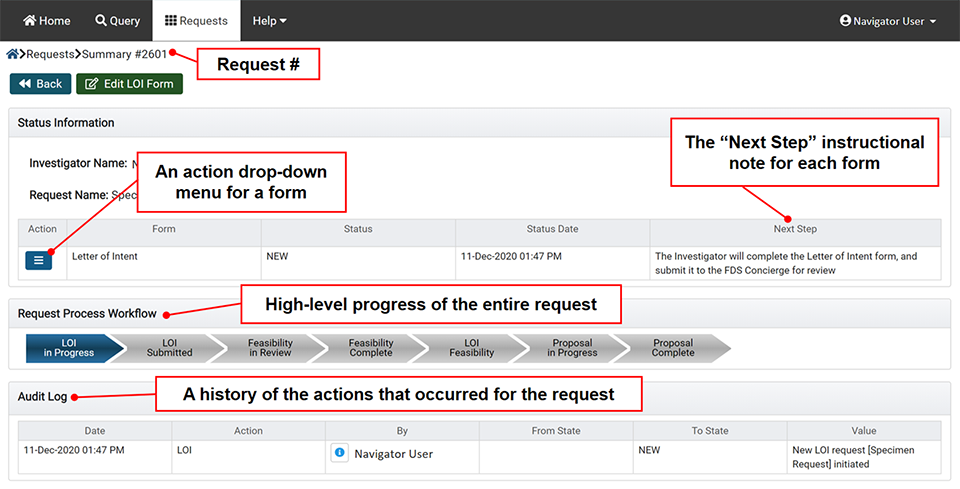
Task: Click the Audit Log panel heading
Action: pos(42,397)
